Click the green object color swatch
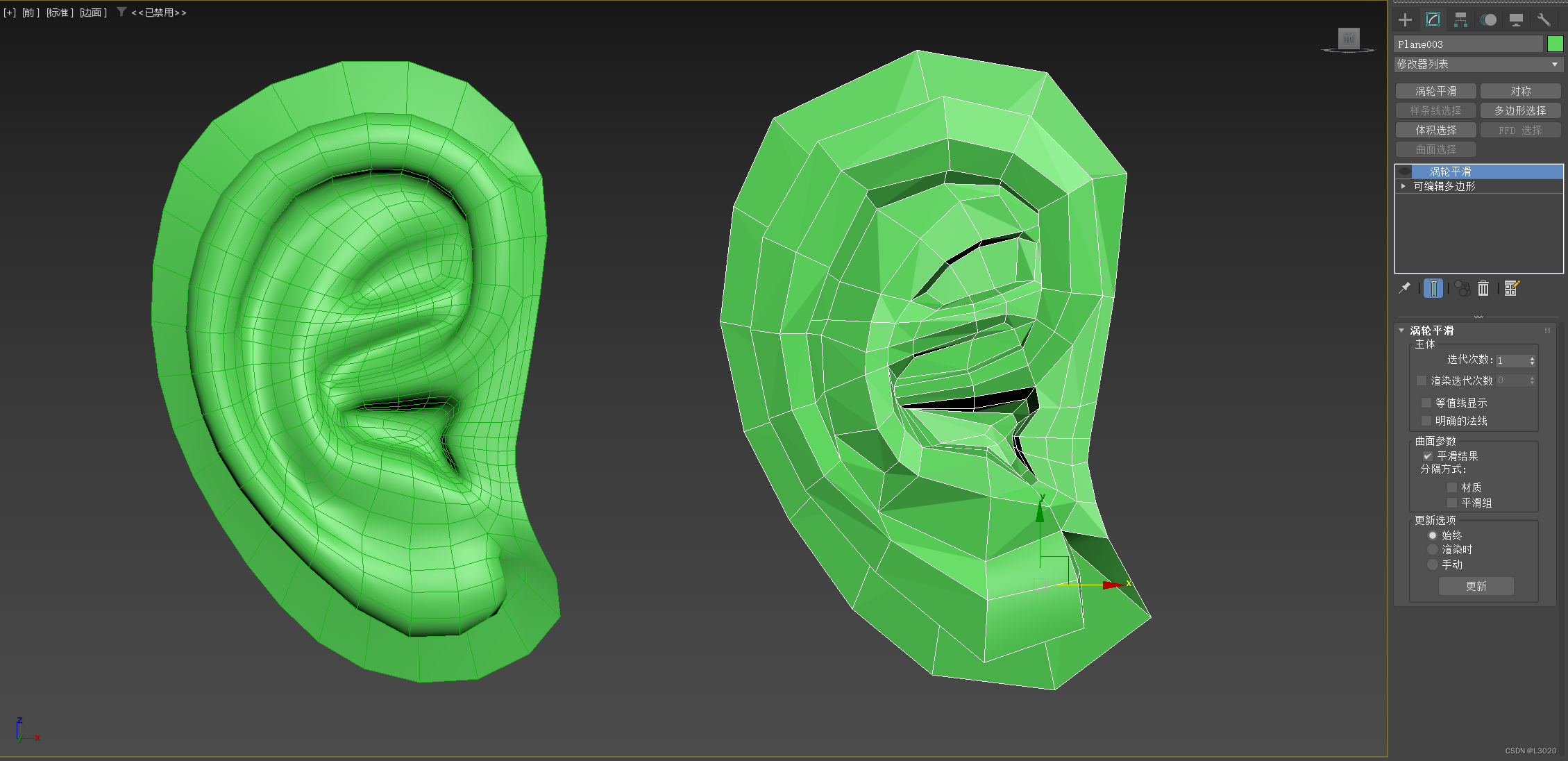The width and height of the screenshot is (1568, 761). coord(1555,44)
